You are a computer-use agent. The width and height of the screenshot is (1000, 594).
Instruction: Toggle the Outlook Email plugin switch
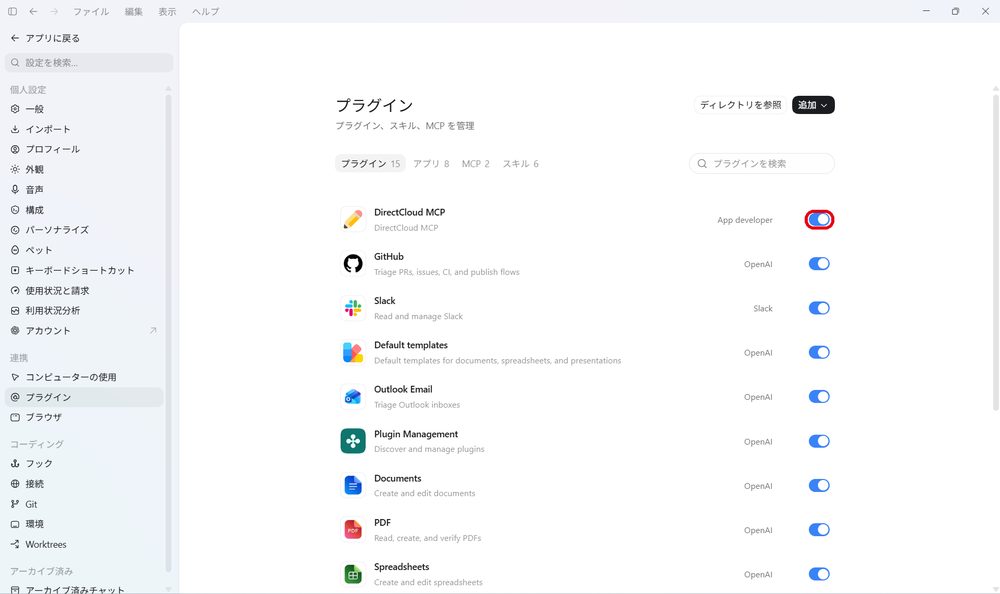pos(819,397)
